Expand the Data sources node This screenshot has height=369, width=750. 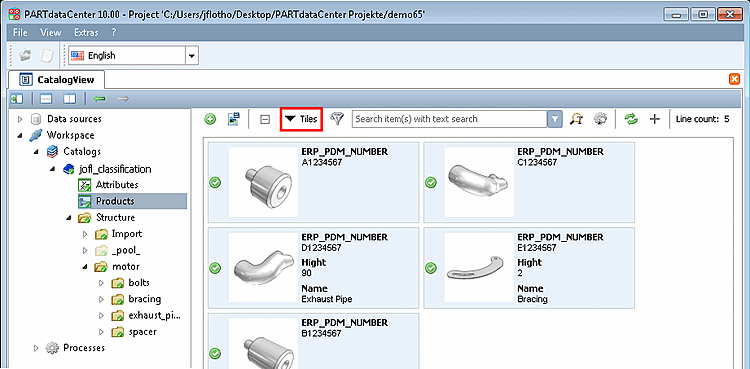20,119
